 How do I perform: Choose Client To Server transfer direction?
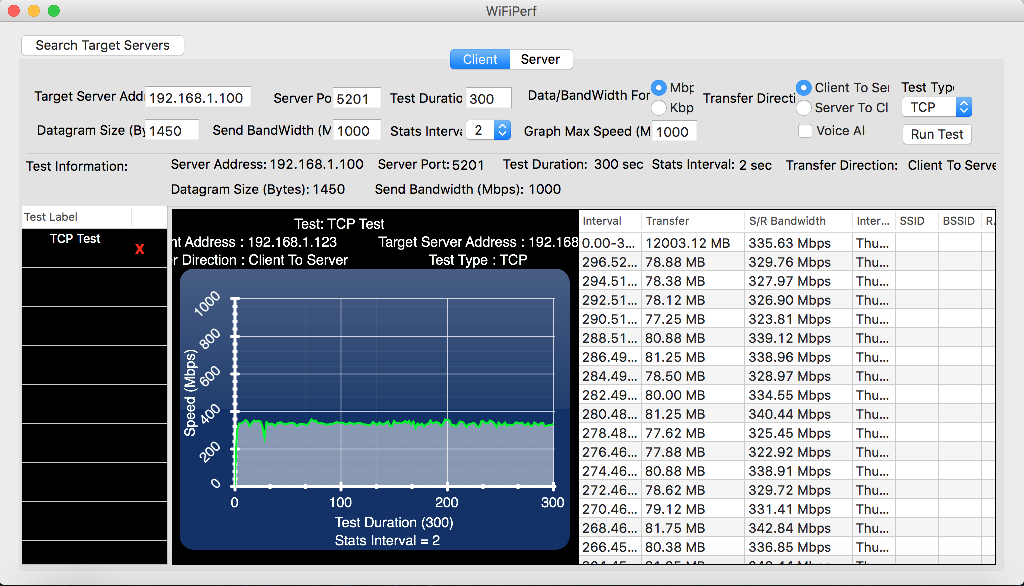[x=804, y=88]
